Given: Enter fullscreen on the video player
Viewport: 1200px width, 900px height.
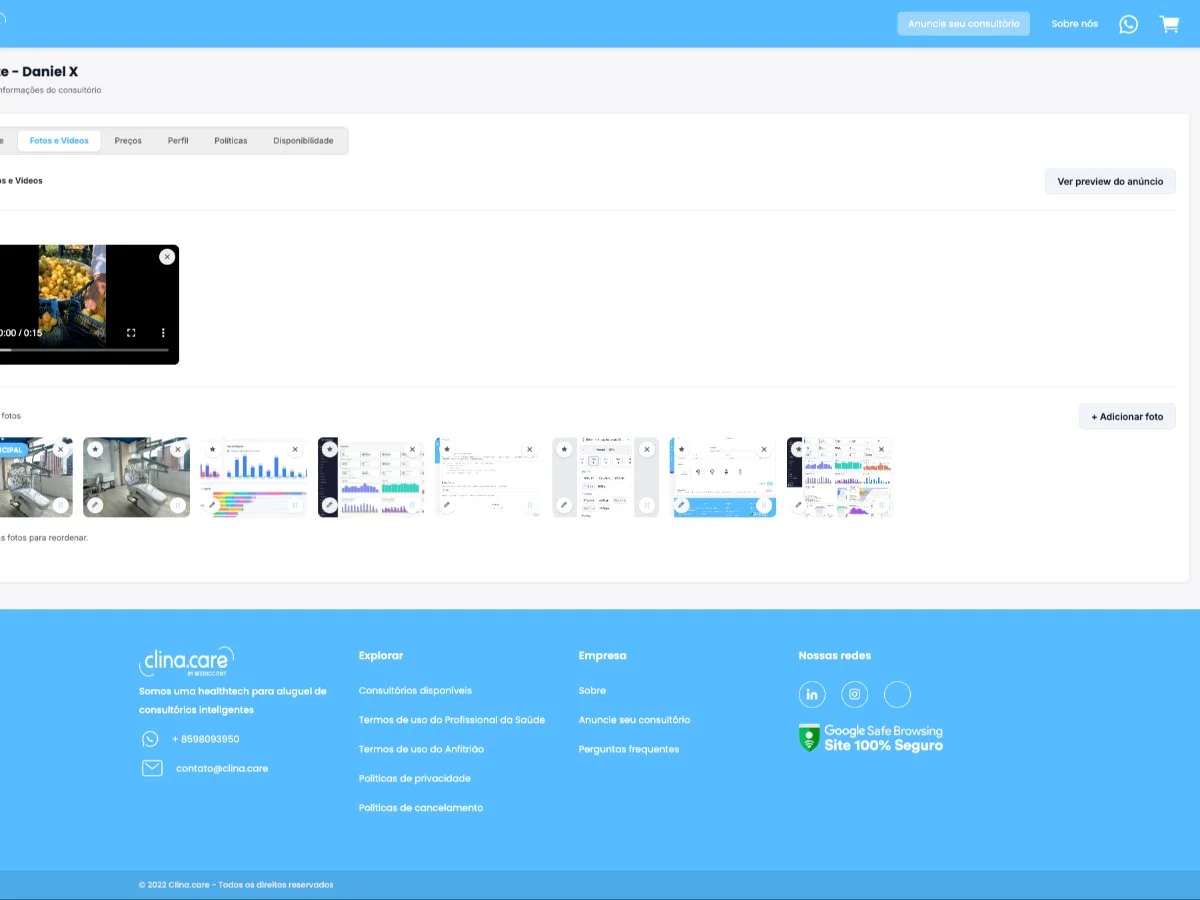Looking at the screenshot, I should [131, 333].
